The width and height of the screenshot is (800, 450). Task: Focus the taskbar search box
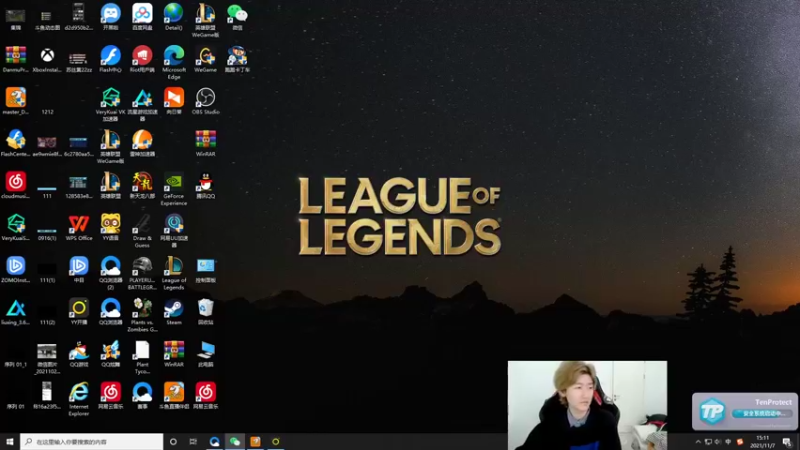[92, 441]
